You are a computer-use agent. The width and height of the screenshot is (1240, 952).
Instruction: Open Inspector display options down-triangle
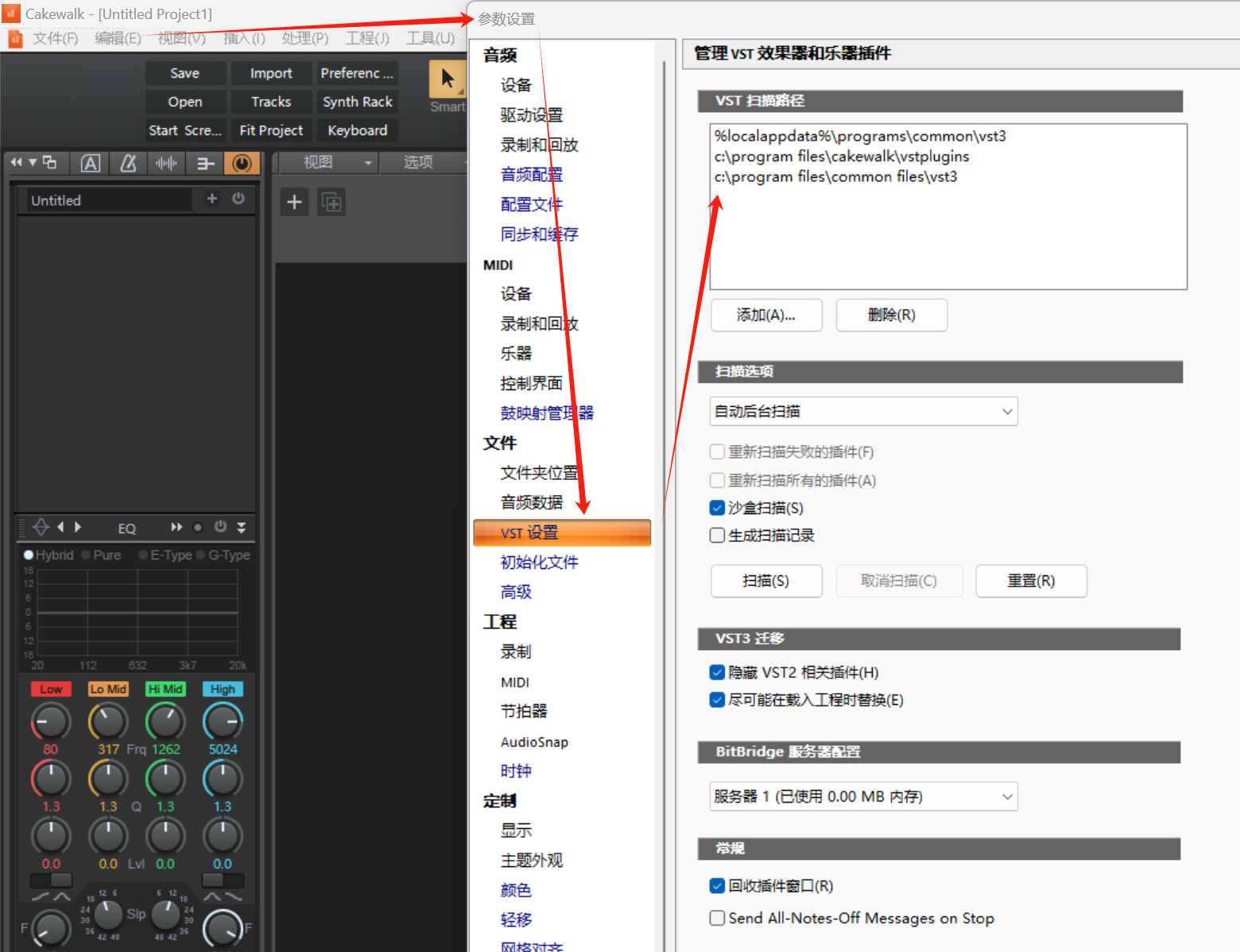pyautogui.click(x=33, y=163)
